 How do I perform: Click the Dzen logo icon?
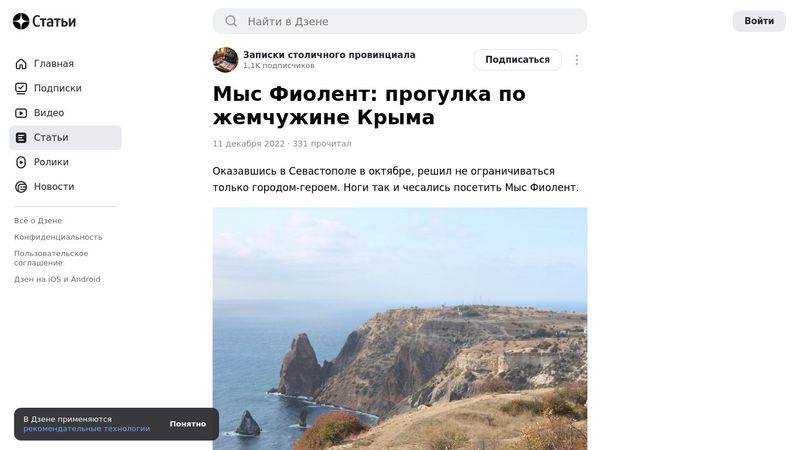[x=21, y=21]
